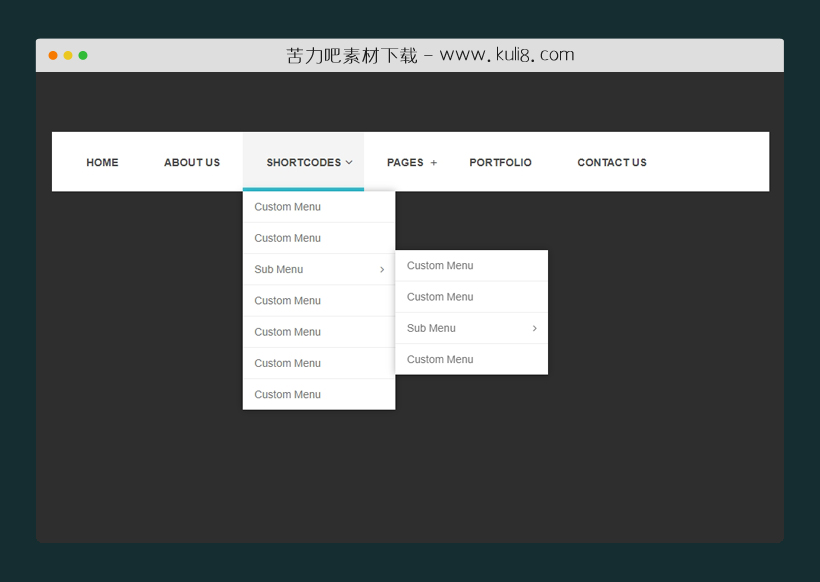This screenshot has height=582, width=820.
Task: Choose sixth item in the SHORTCODES dropdown
Action: click(x=288, y=363)
